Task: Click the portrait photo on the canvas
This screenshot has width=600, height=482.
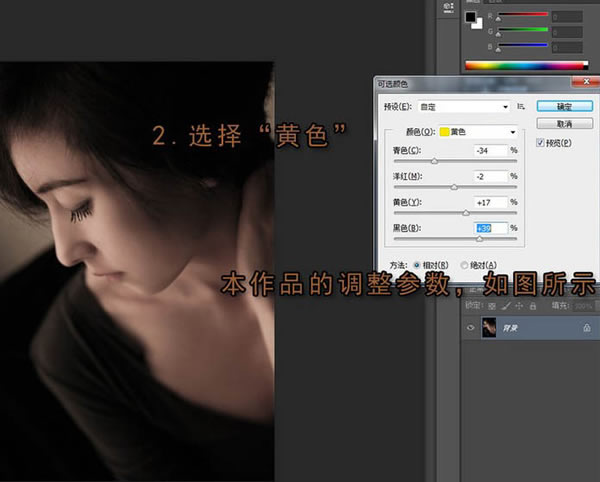Action: coord(137,272)
